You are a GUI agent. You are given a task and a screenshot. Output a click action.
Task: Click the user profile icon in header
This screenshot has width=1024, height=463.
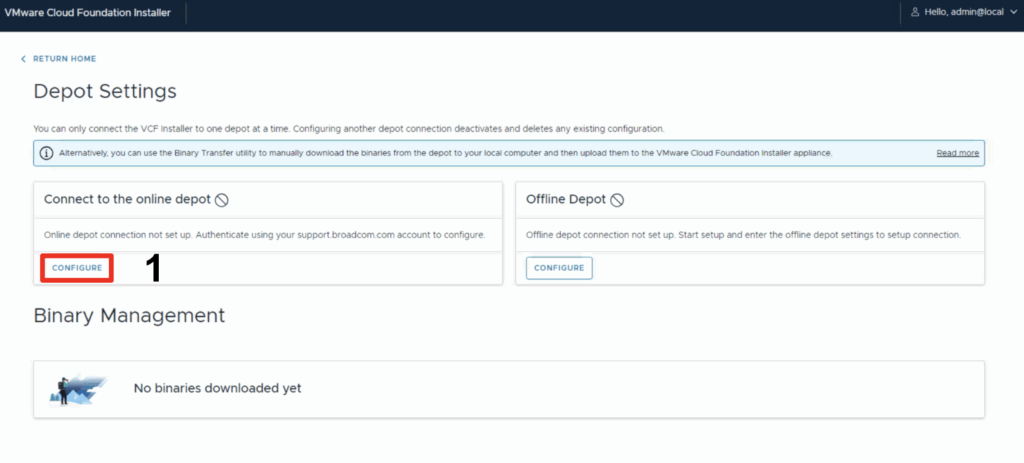[x=914, y=12]
